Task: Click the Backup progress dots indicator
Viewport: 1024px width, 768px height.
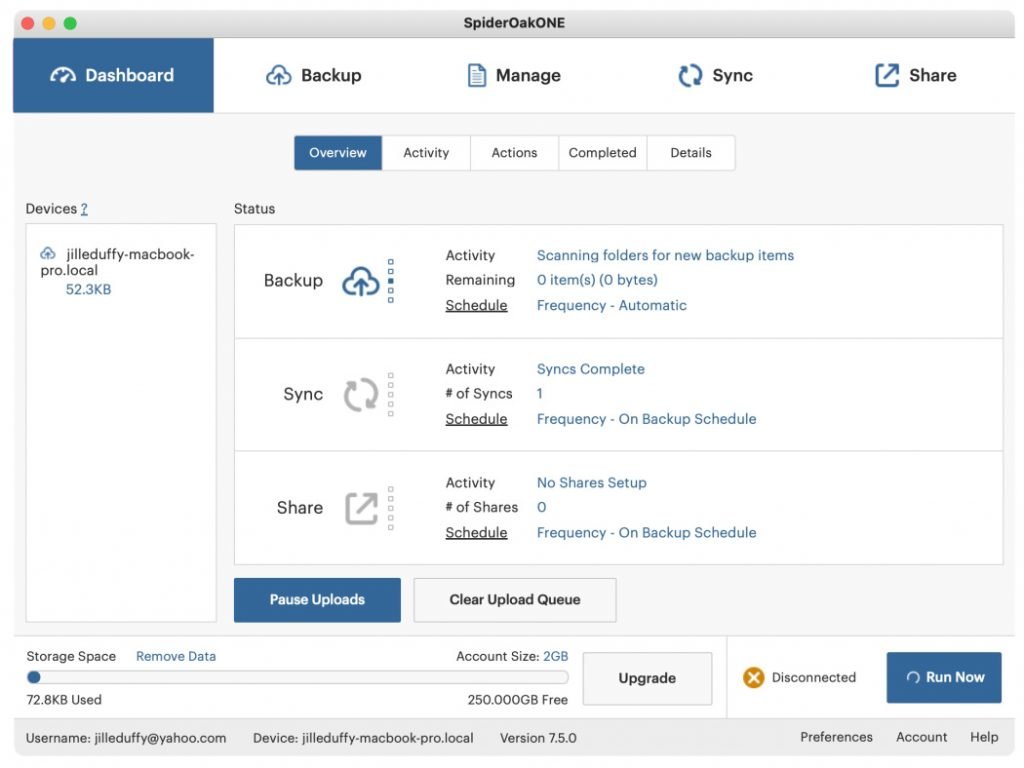Action: click(391, 281)
